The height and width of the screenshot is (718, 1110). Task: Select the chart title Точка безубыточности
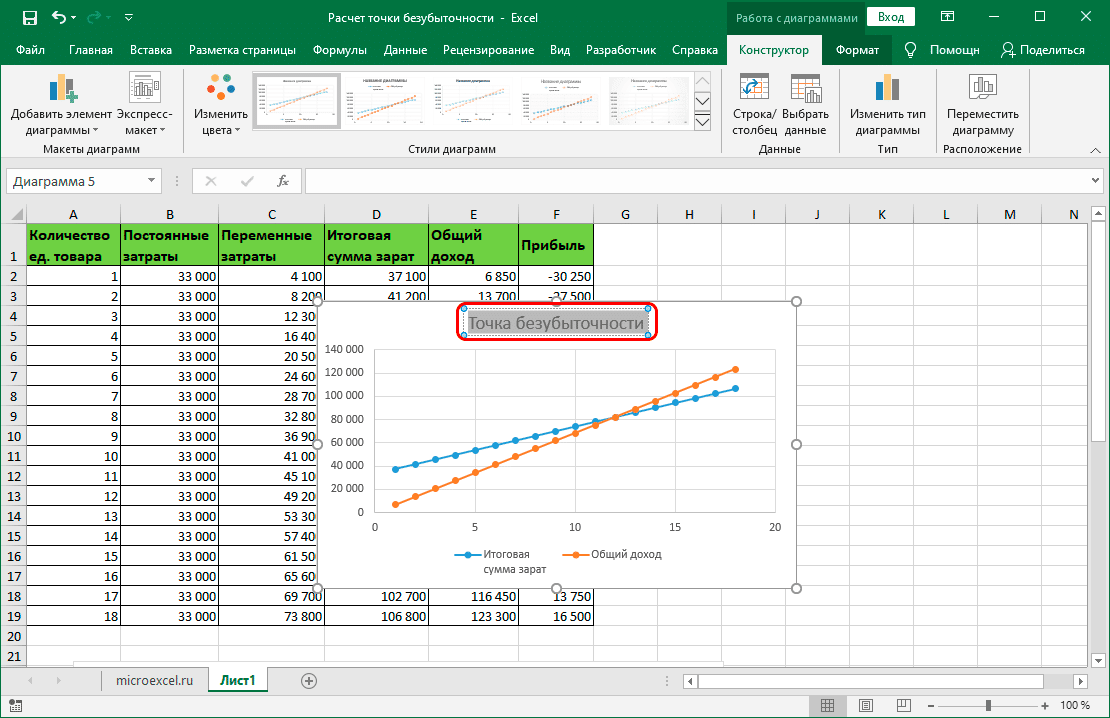[x=556, y=321]
